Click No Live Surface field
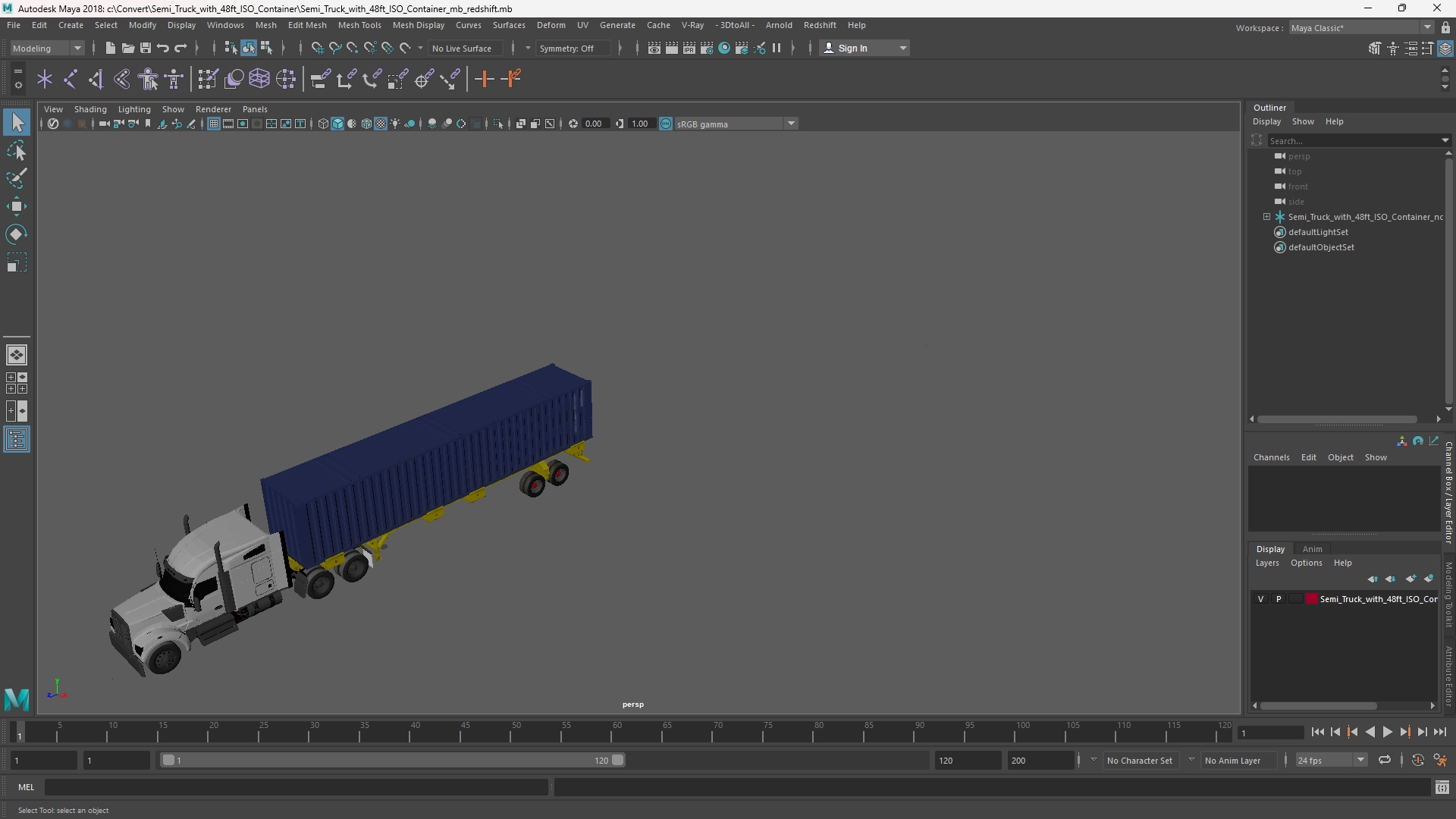This screenshot has width=1456, height=819. (x=466, y=48)
